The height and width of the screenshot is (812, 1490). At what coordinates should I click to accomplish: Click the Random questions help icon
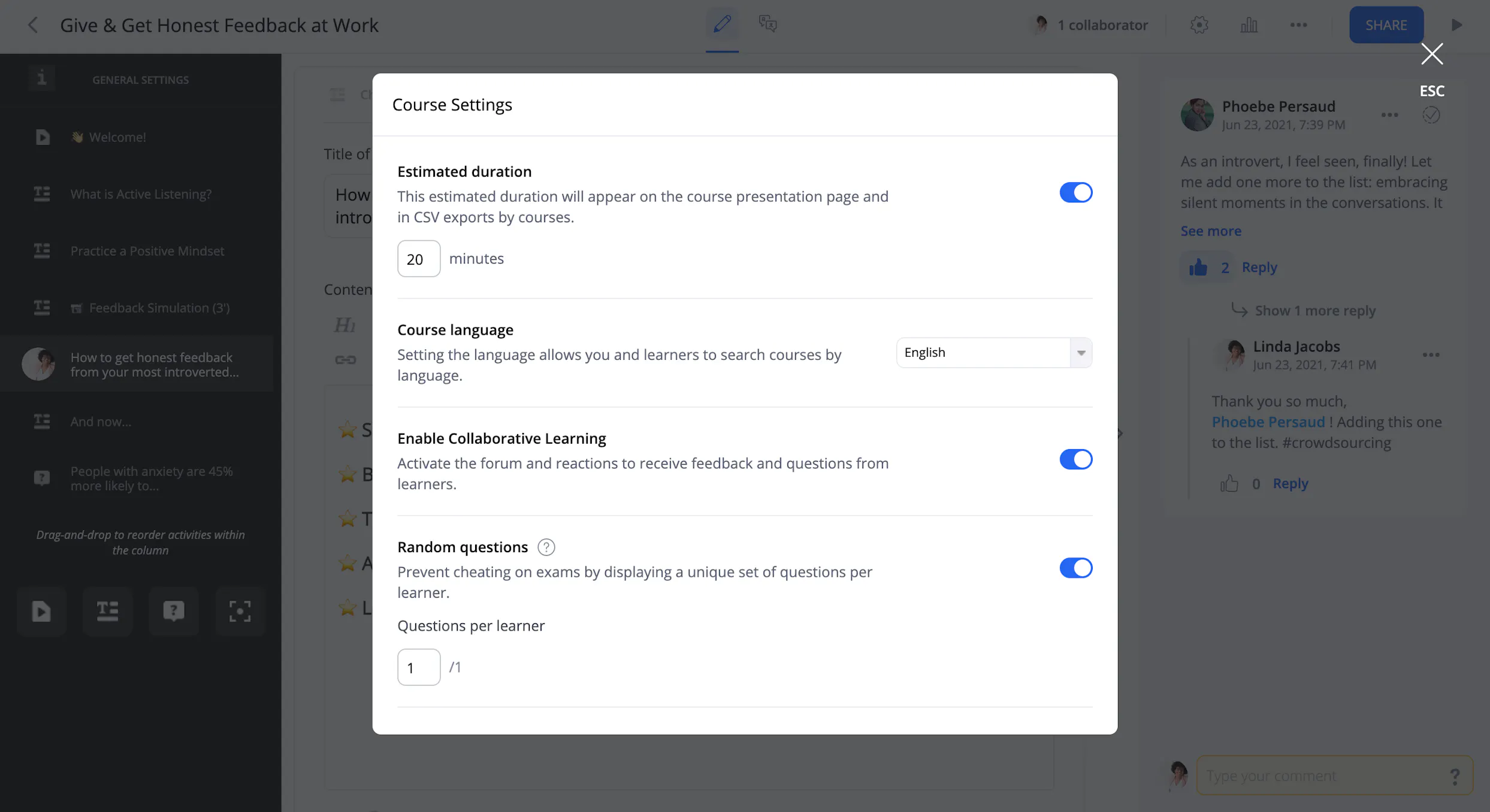click(x=546, y=547)
